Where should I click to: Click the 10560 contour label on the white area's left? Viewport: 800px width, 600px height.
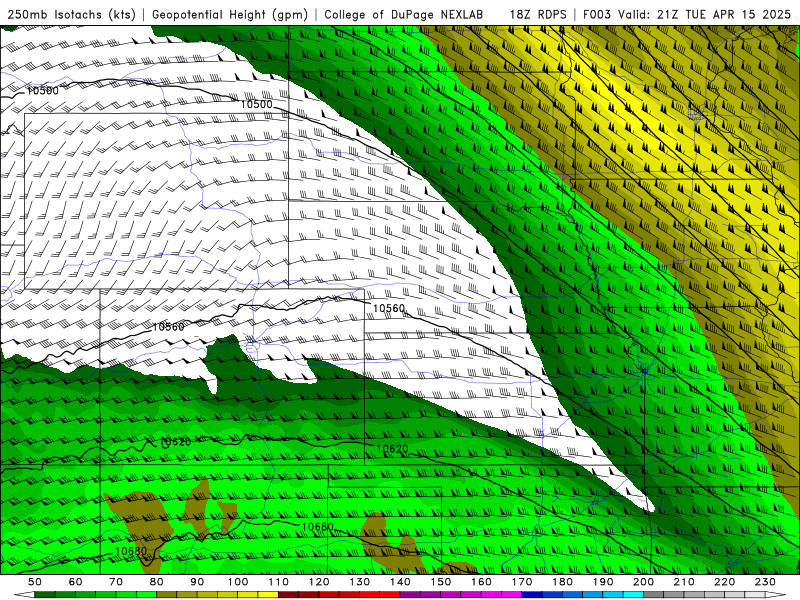(x=168, y=327)
